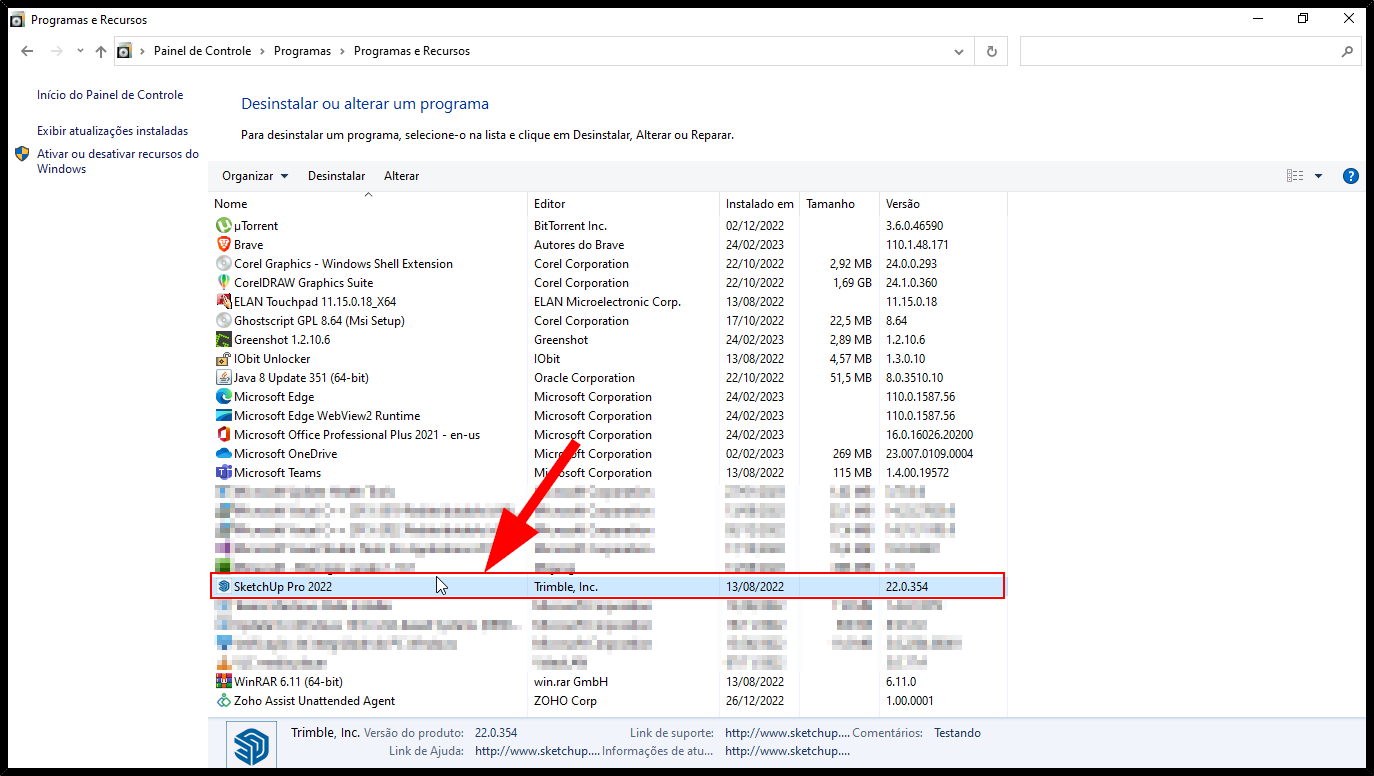Screen dimensions: 1374x776
Task: Click Alterar in the toolbar
Action: pos(402,176)
